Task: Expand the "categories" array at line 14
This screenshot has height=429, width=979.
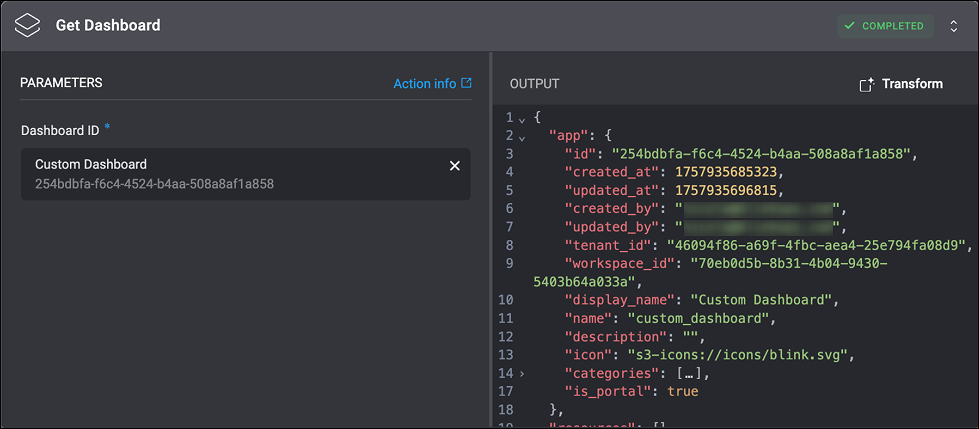Action: tap(522, 374)
